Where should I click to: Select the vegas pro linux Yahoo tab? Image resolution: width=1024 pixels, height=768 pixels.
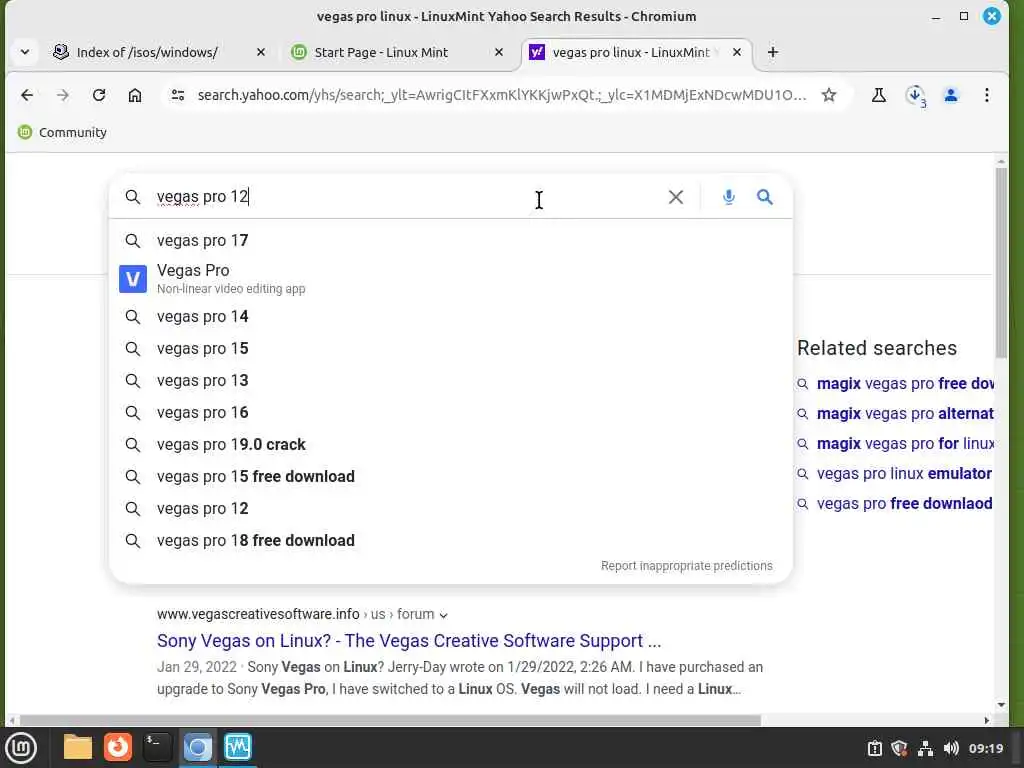[631, 52]
